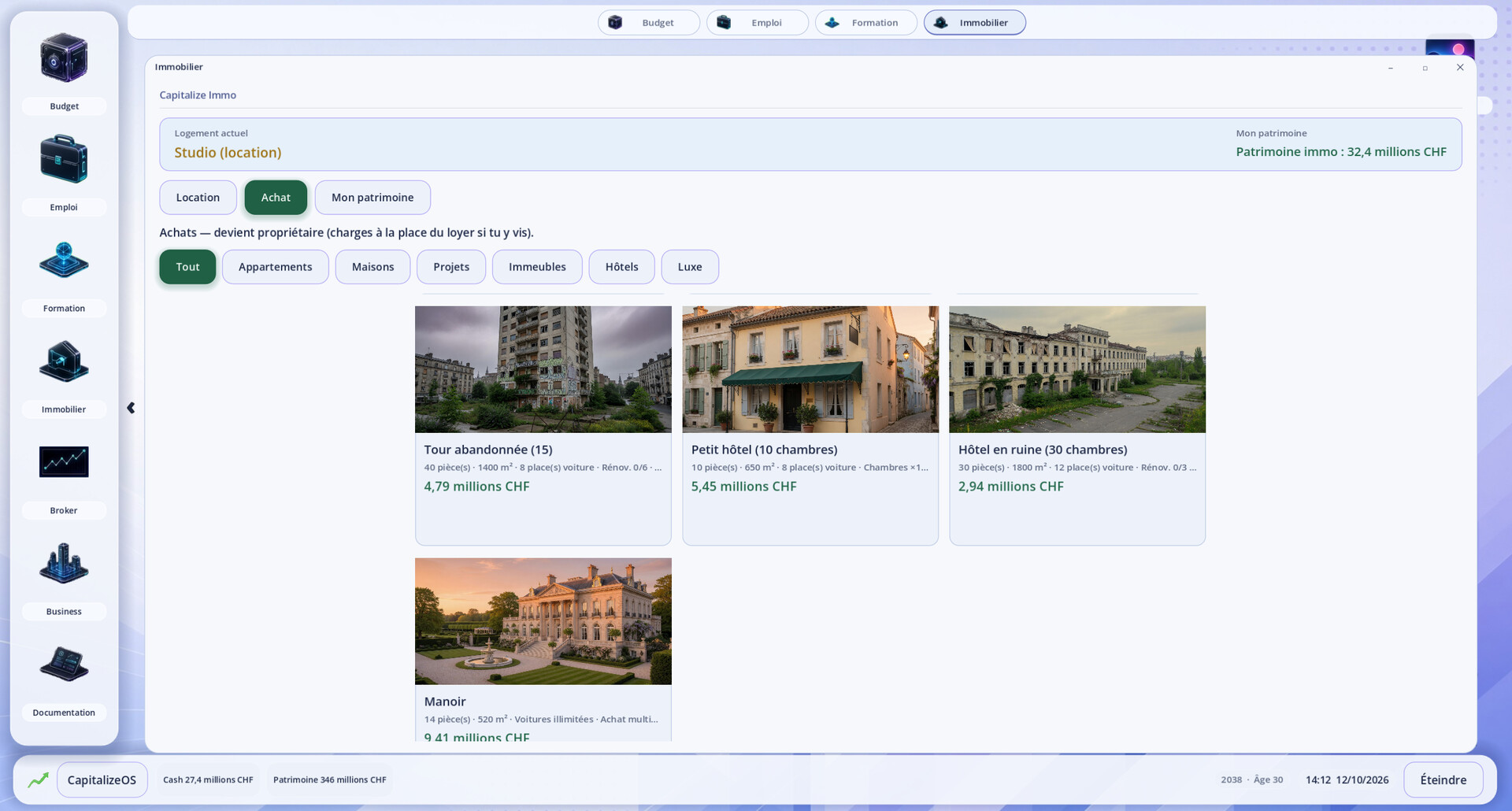This screenshot has height=811, width=1512.
Task: Switch to the Formation taskbar tab
Action: [865, 23]
